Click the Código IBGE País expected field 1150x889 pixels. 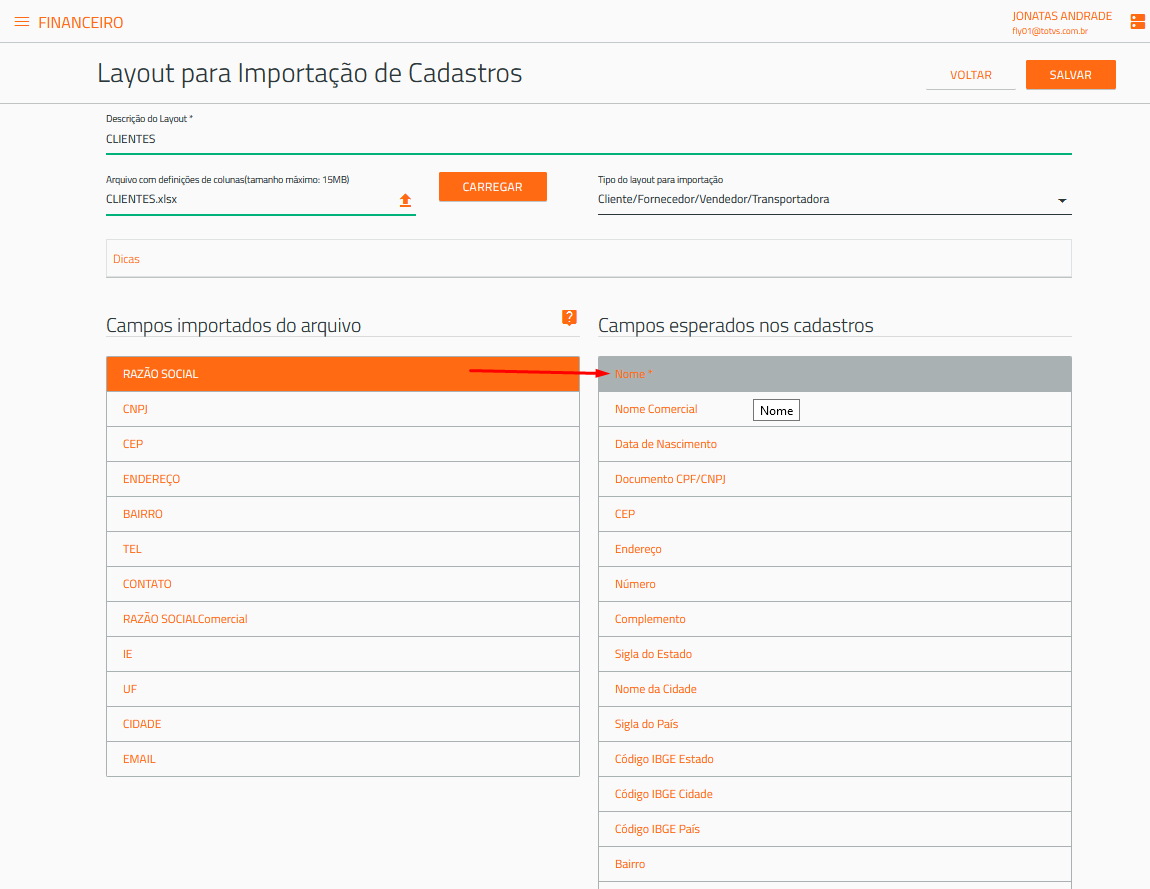coord(835,829)
